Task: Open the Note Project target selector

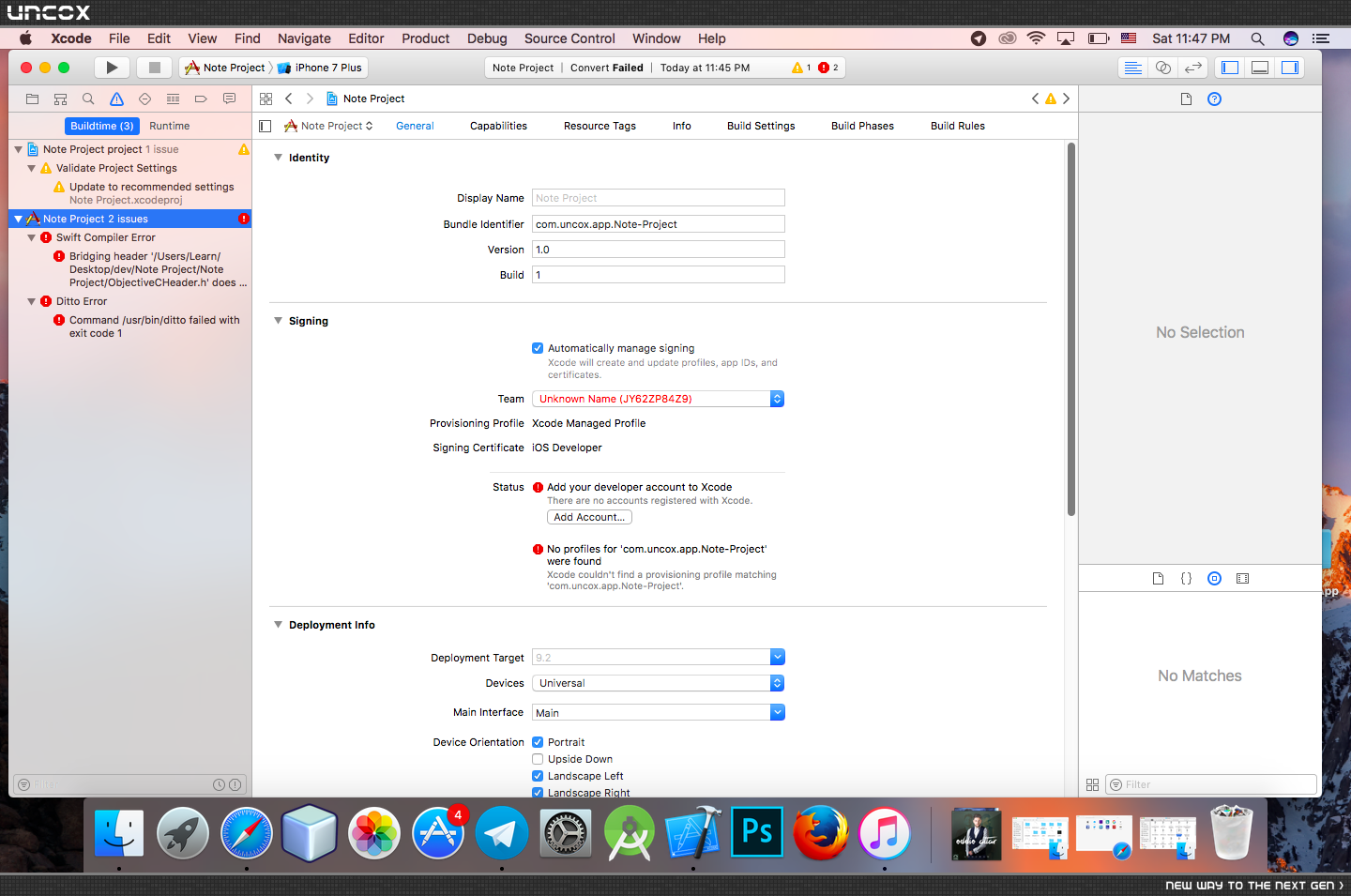Action: click(328, 126)
